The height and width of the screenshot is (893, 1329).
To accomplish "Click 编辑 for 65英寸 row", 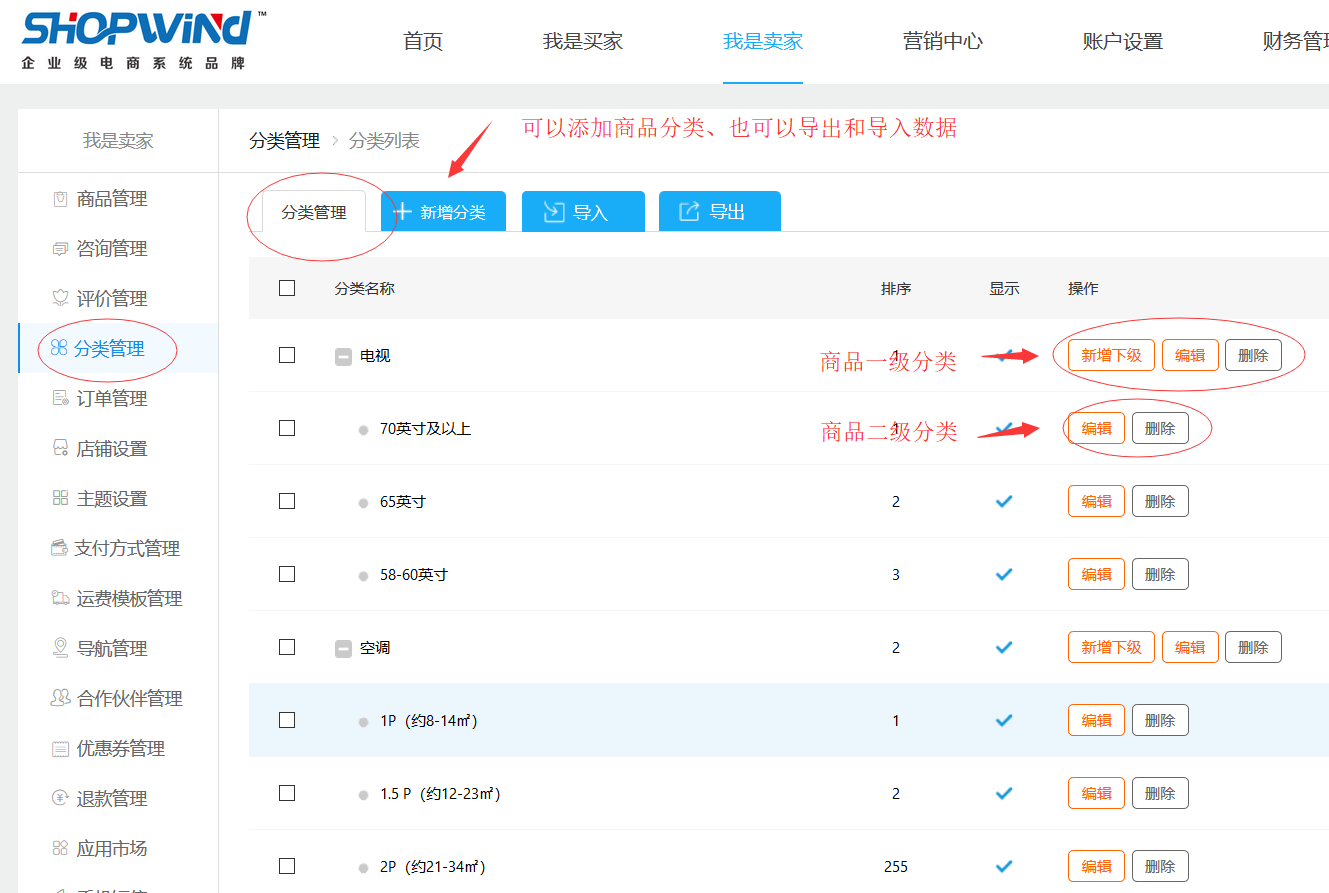I will (1096, 501).
